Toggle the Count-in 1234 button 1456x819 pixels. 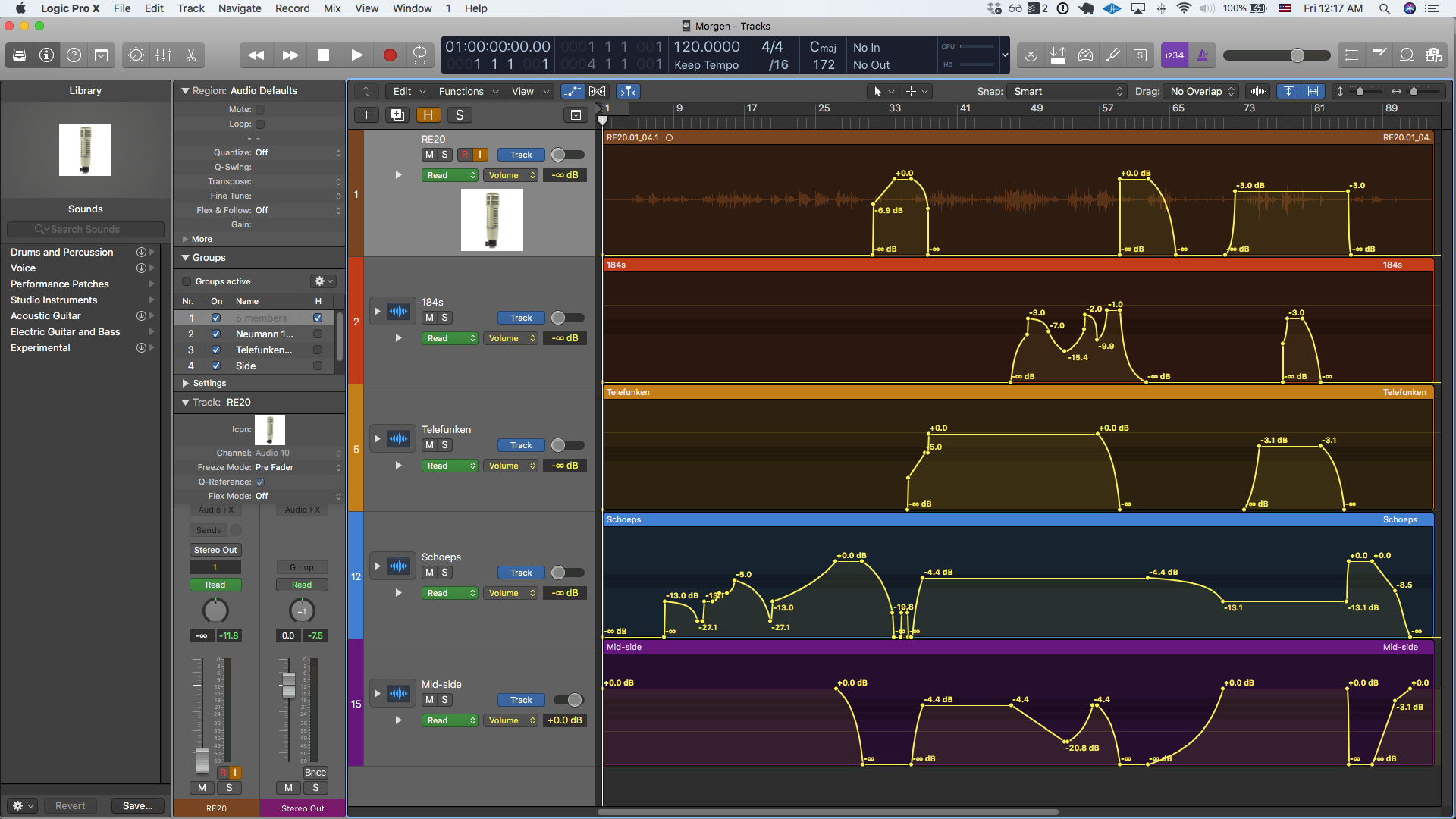(1175, 55)
